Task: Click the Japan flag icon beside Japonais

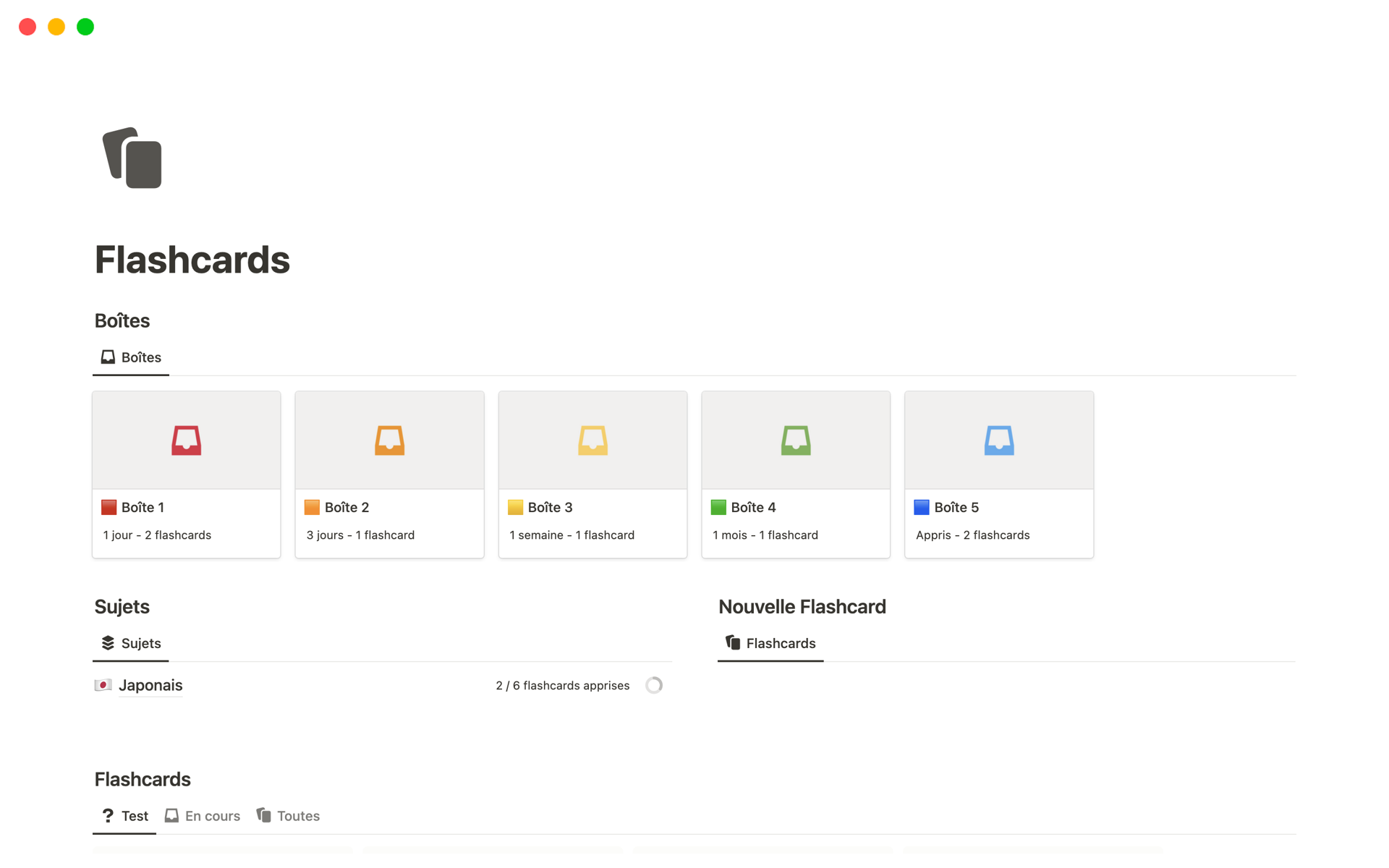Action: point(105,685)
